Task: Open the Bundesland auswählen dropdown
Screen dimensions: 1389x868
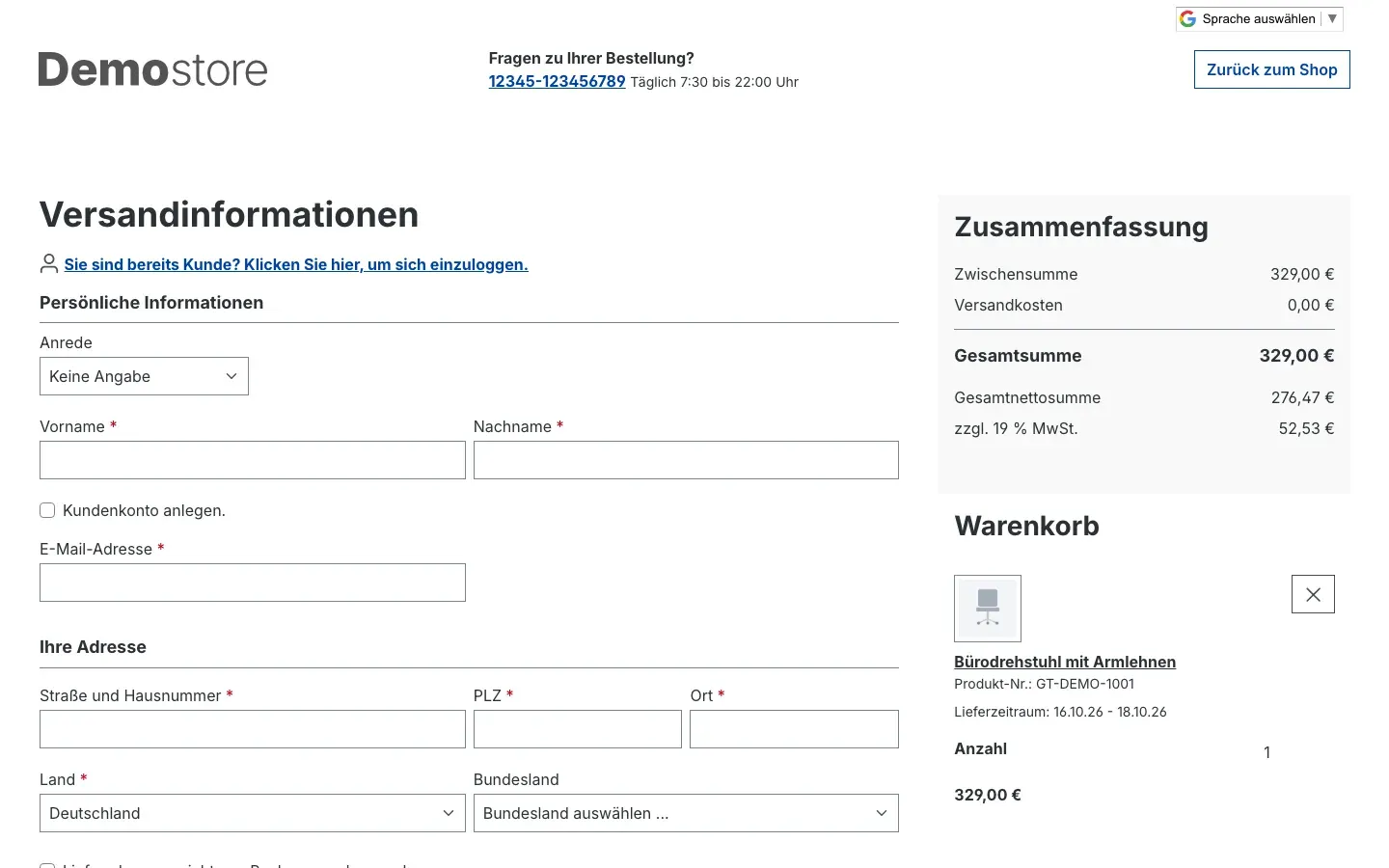Action: point(686,813)
